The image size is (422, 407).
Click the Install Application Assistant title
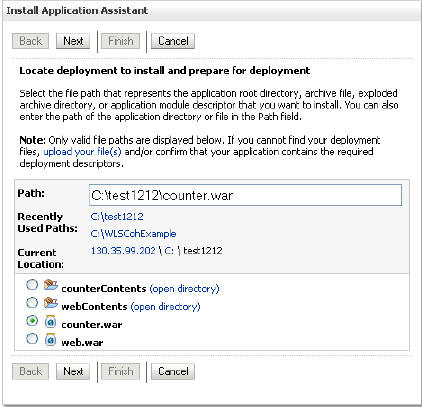pos(77,11)
